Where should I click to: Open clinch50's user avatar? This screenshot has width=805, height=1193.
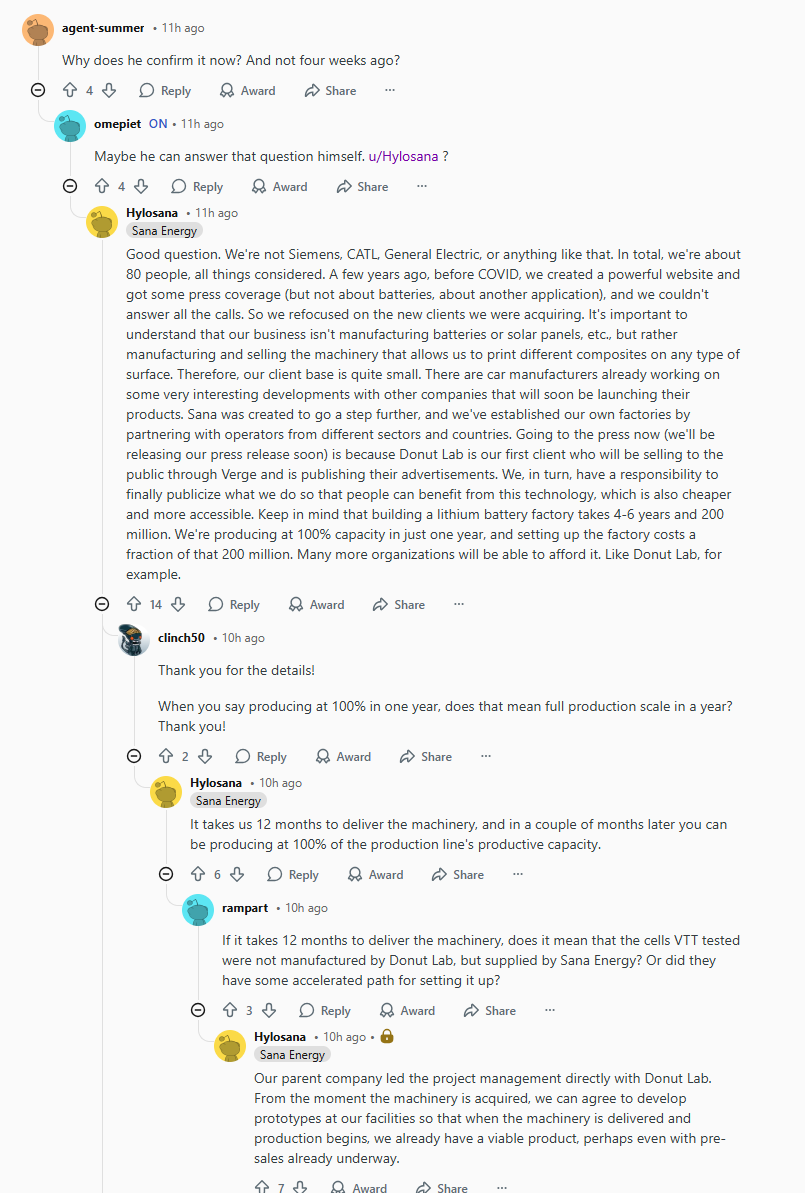click(x=134, y=639)
